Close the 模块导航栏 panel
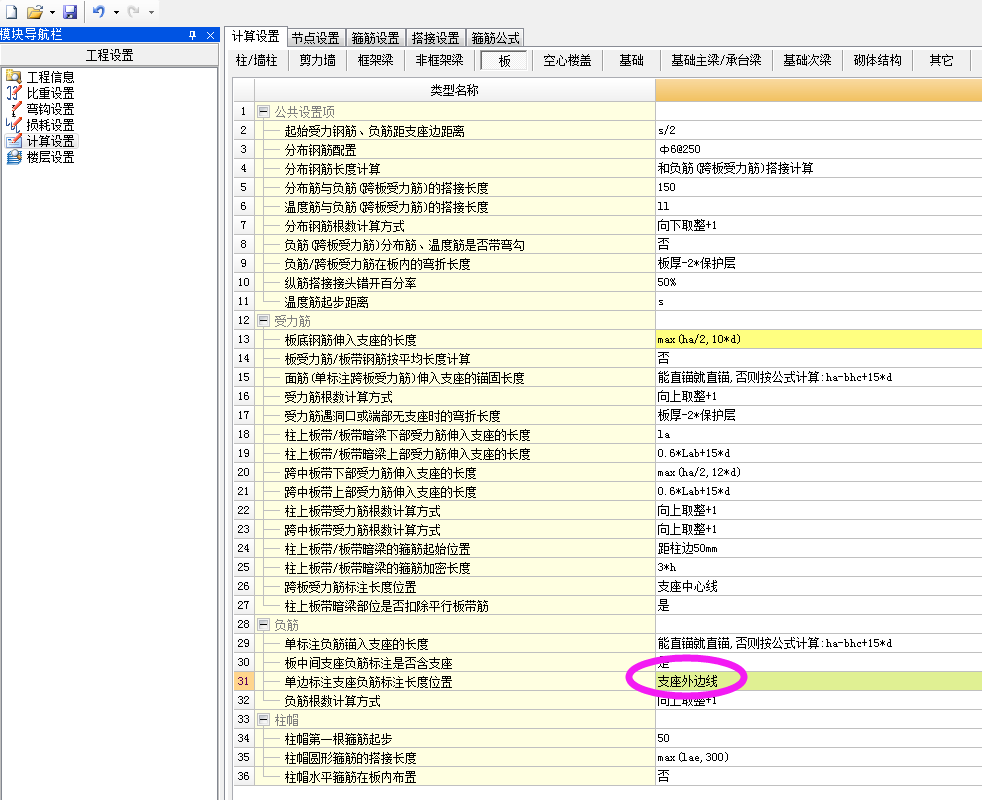982x800 pixels. coord(210,35)
